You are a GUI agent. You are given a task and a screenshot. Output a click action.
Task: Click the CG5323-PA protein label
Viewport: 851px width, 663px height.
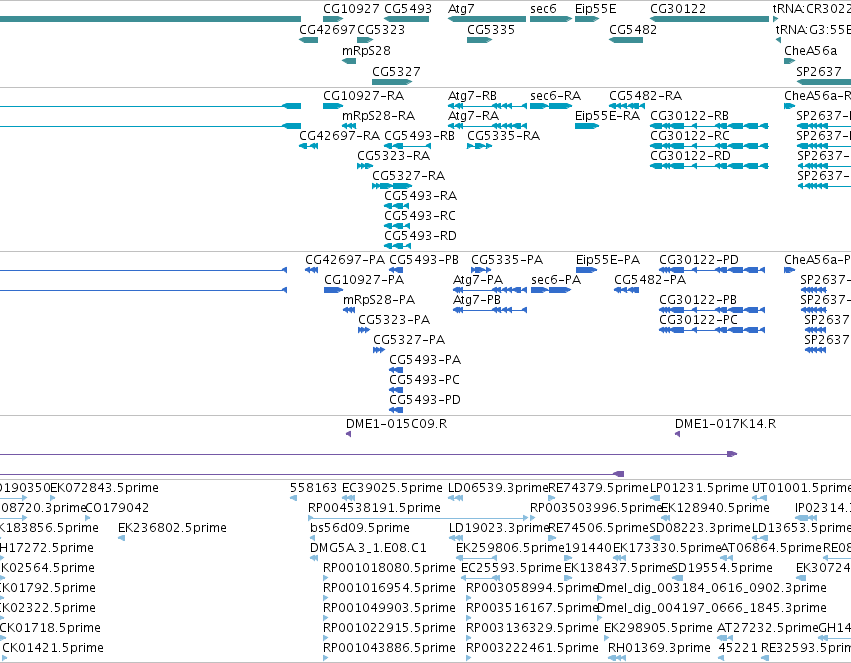click(394, 320)
